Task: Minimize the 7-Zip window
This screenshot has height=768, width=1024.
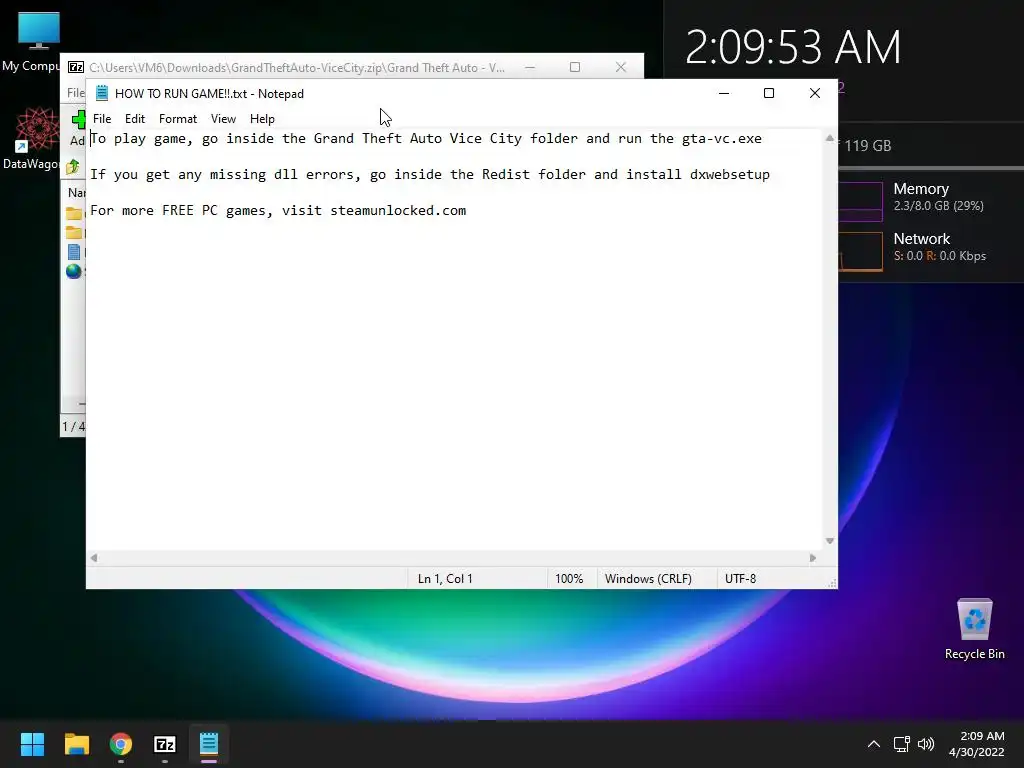Action: click(x=530, y=67)
